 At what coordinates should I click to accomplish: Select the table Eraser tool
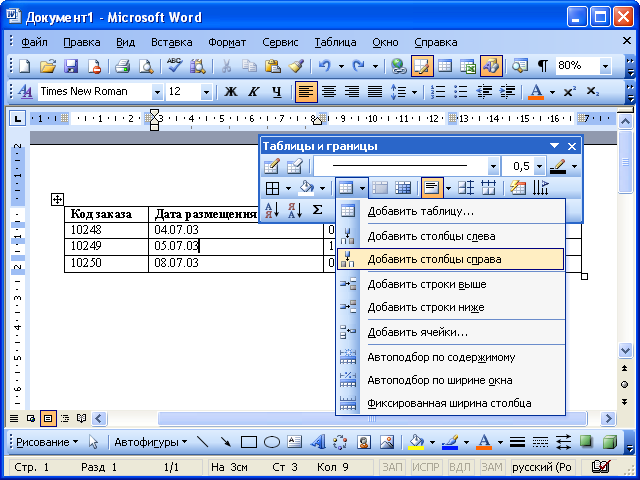[295, 166]
